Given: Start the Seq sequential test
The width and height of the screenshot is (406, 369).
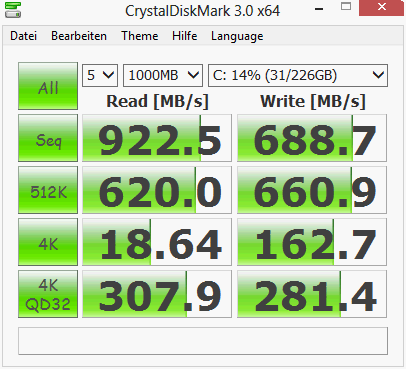Looking at the screenshot, I should click(x=48, y=138).
